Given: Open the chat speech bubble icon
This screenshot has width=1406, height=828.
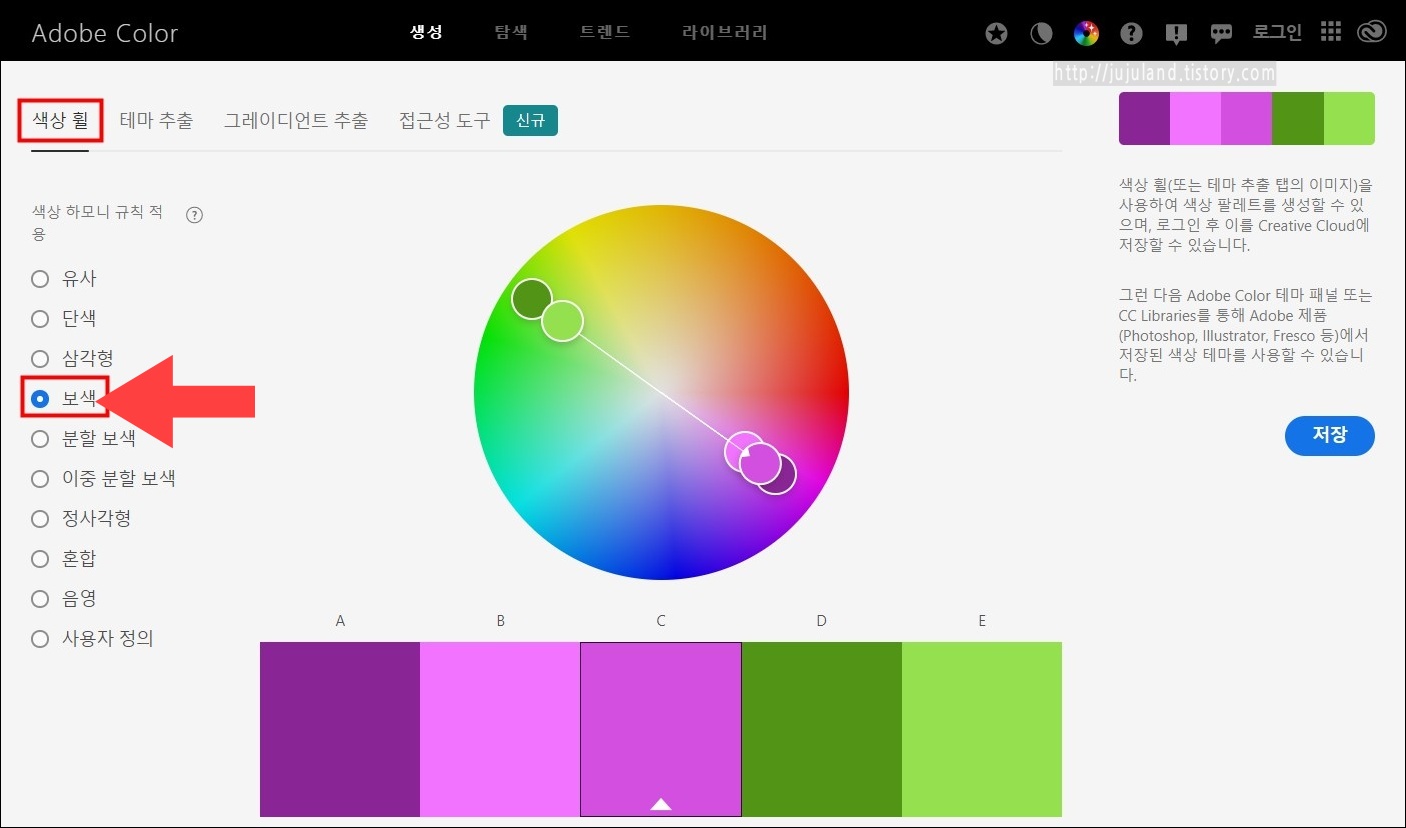Looking at the screenshot, I should (1221, 34).
